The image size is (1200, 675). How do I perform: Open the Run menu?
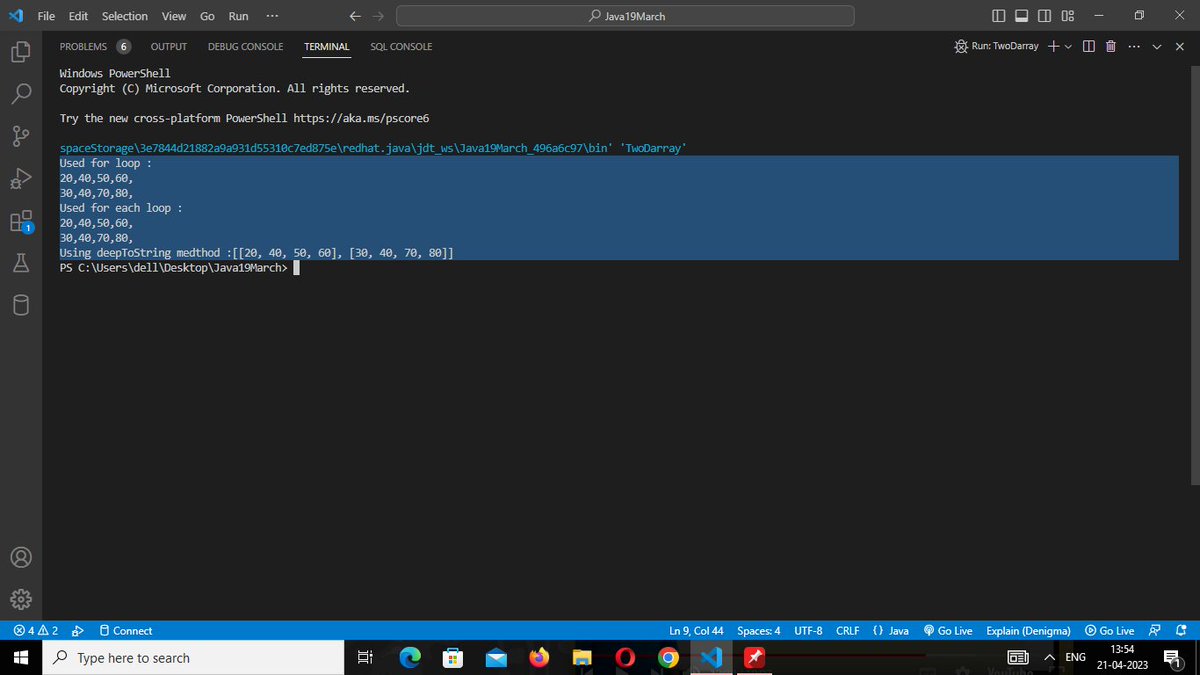pos(238,16)
